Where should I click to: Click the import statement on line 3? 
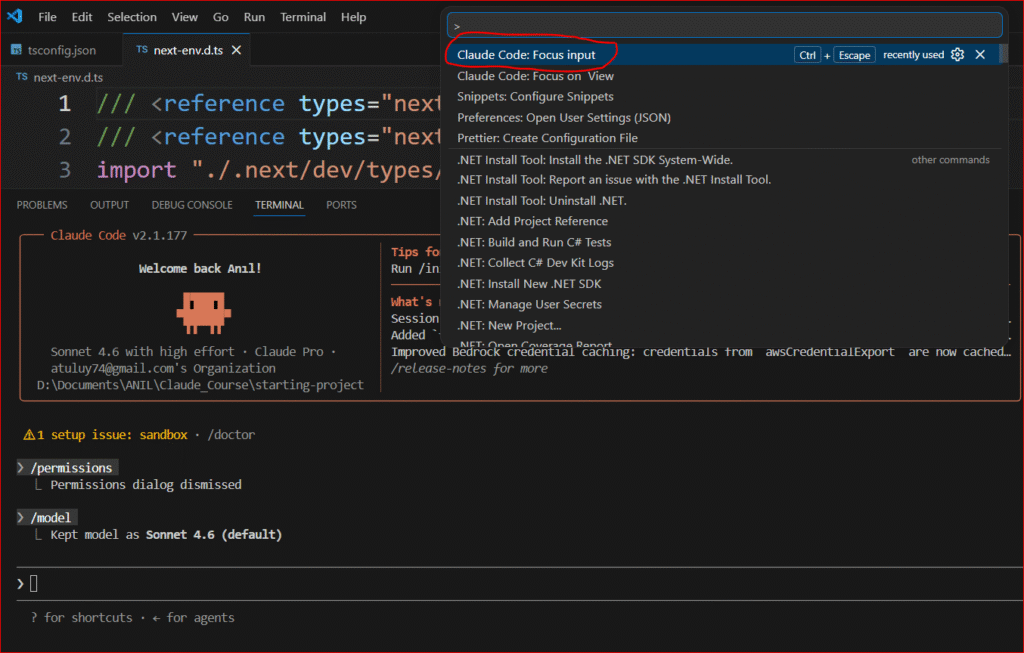click(x=268, y=170)
